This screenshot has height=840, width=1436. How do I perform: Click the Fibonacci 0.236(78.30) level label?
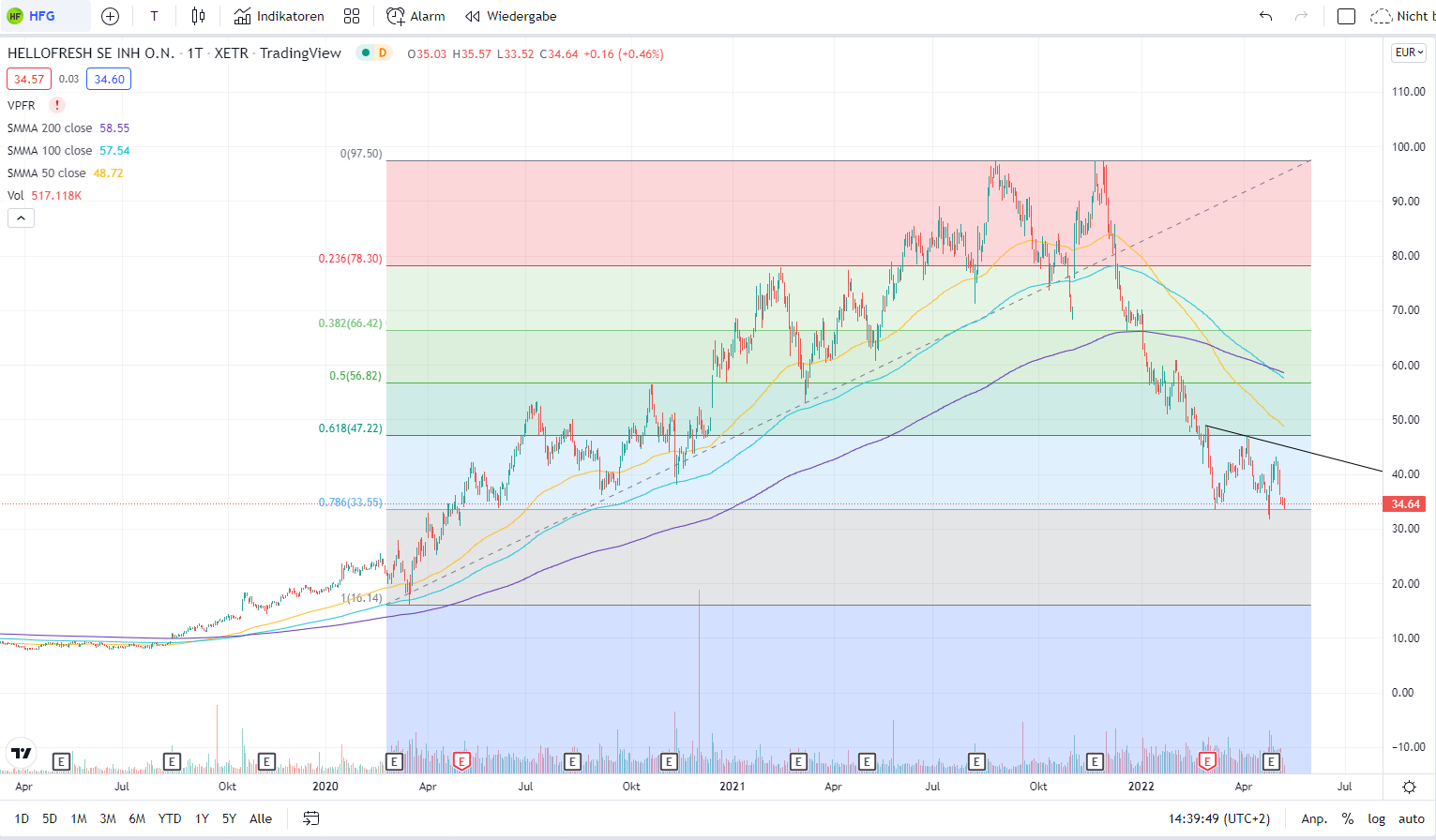(351, 259)
